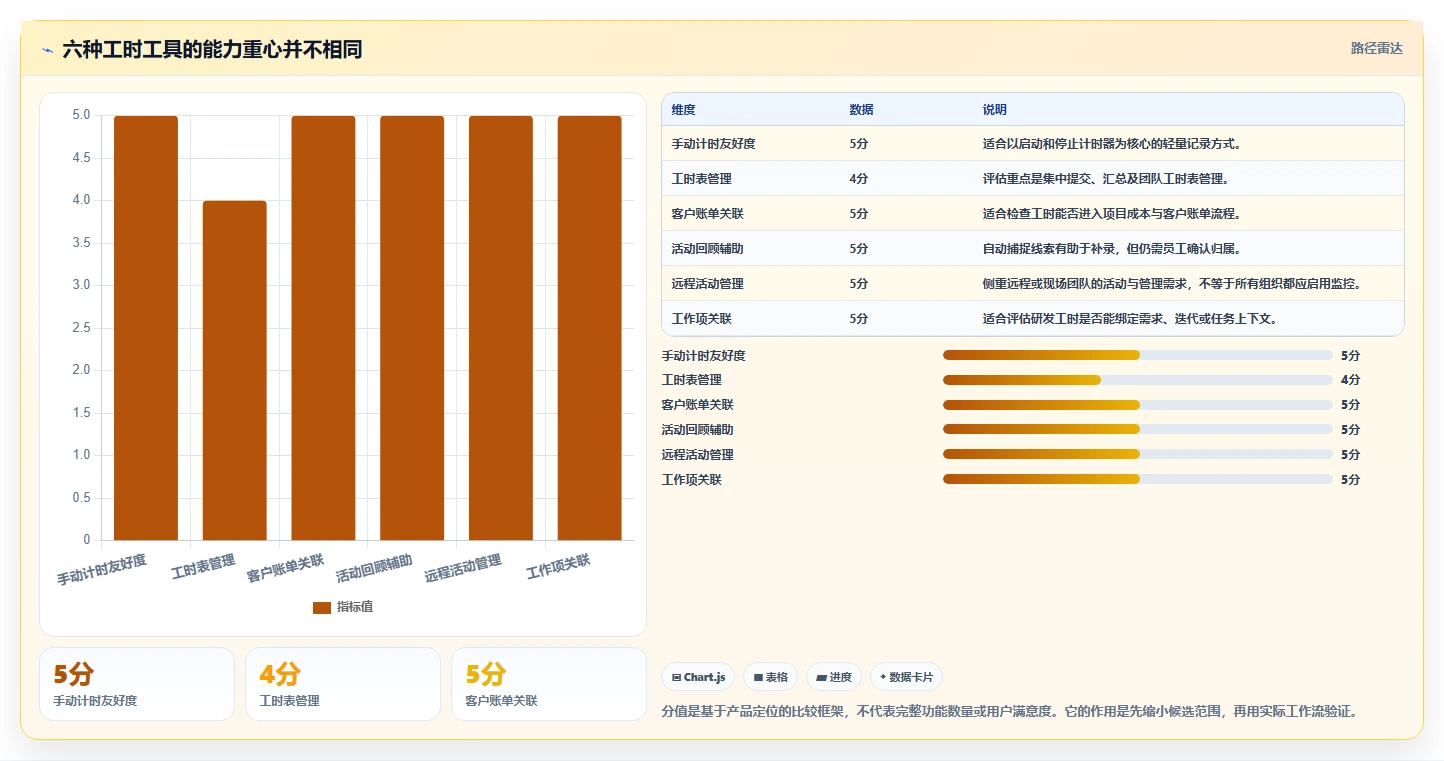Click the 活动回顾辅助 x-axis label
This screenshot has height=761, width=1444.
(x=374, y=568)
